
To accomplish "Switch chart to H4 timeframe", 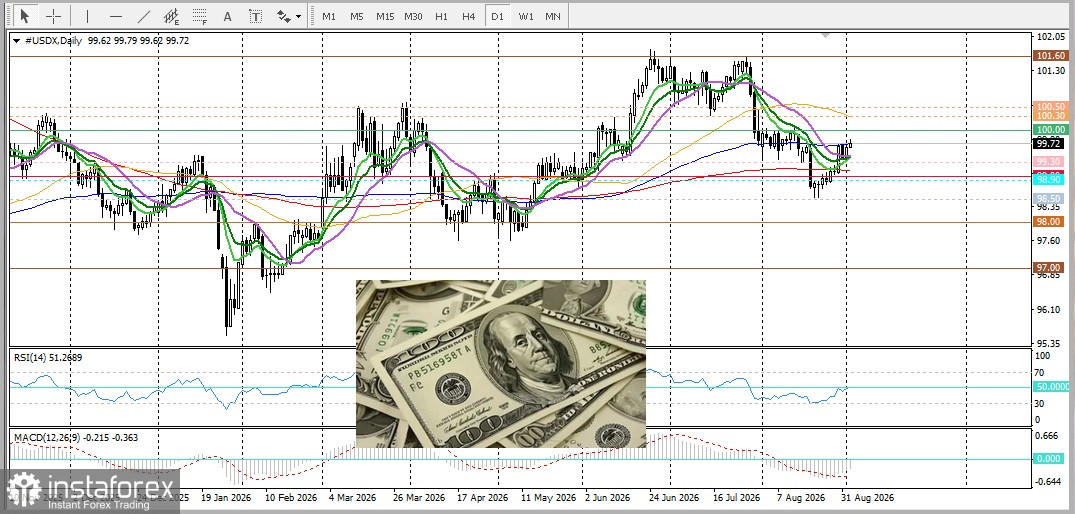I will tap(469, 16).
